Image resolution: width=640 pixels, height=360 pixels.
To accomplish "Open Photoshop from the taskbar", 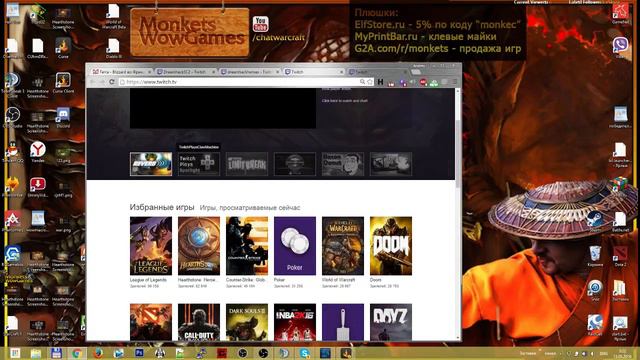I will tap(139, 353).
